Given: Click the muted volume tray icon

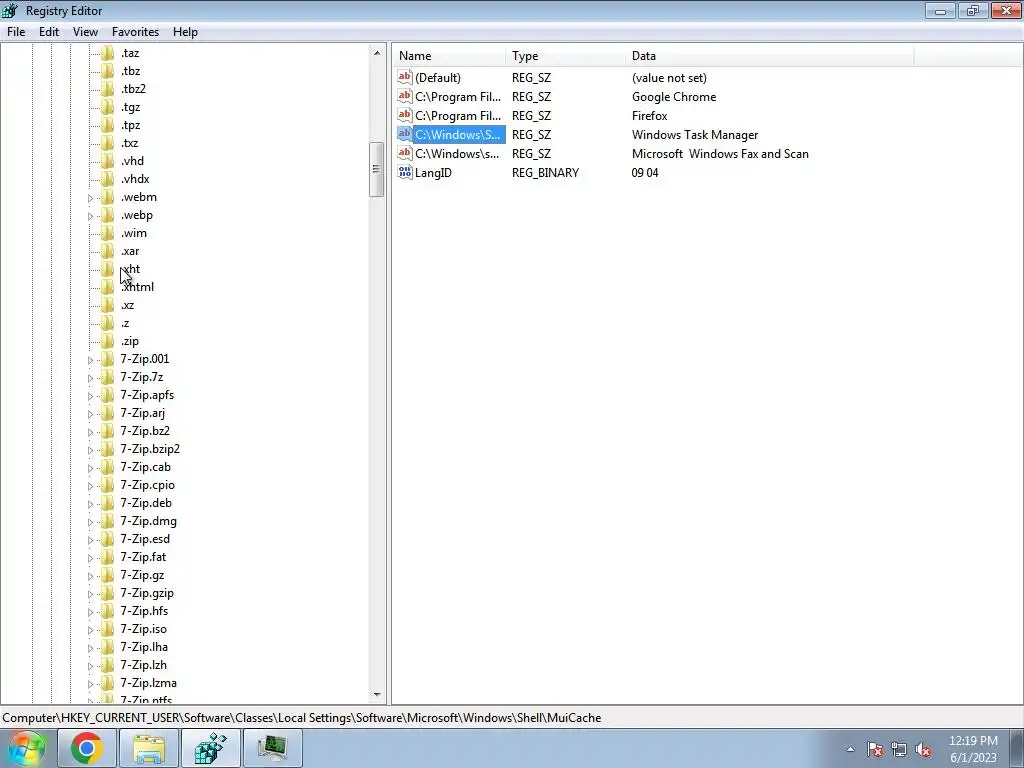Looking at the screenshot, I should point(923,750).
